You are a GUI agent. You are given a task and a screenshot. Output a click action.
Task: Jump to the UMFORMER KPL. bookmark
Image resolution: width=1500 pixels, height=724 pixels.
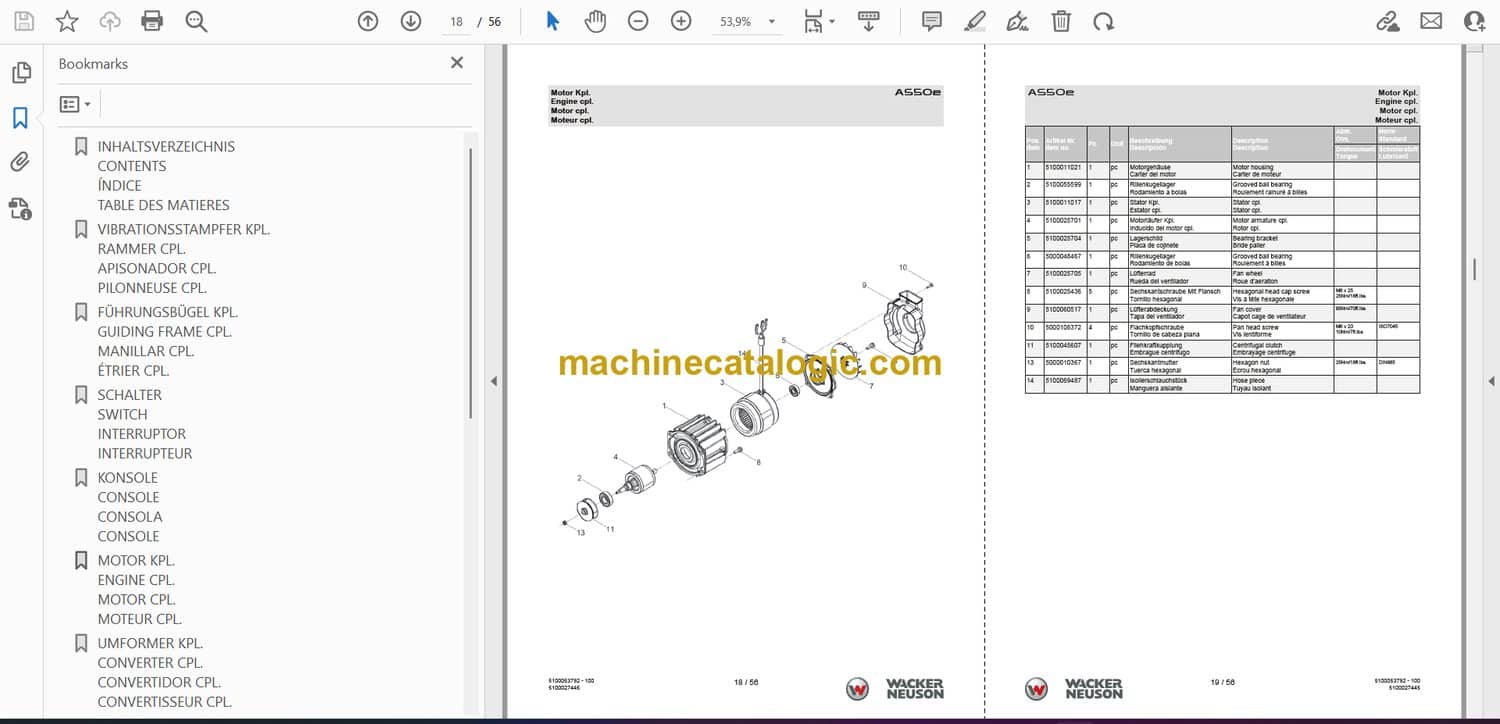pos(150,644)
